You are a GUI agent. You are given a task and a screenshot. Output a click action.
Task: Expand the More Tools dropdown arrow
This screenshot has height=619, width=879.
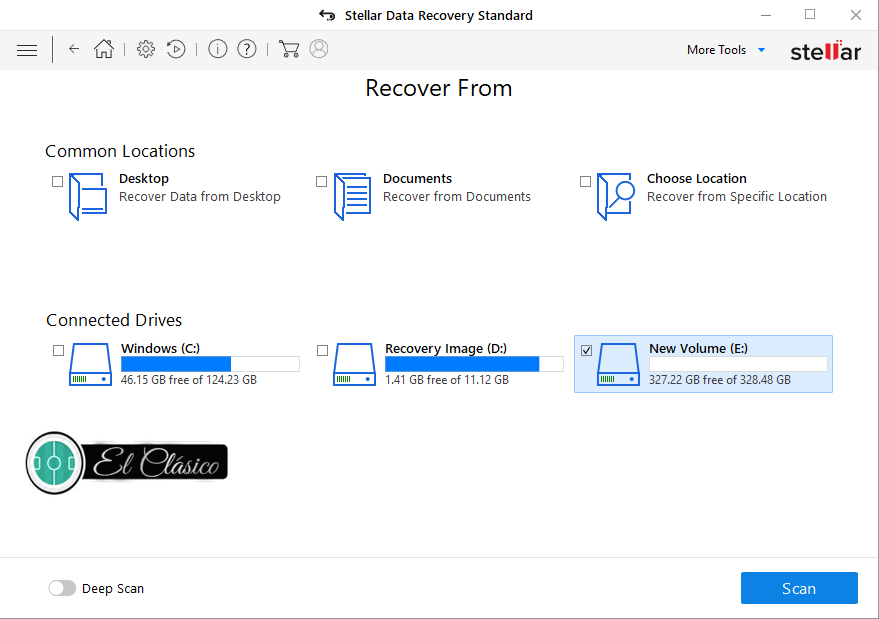[x=761, y=50]
